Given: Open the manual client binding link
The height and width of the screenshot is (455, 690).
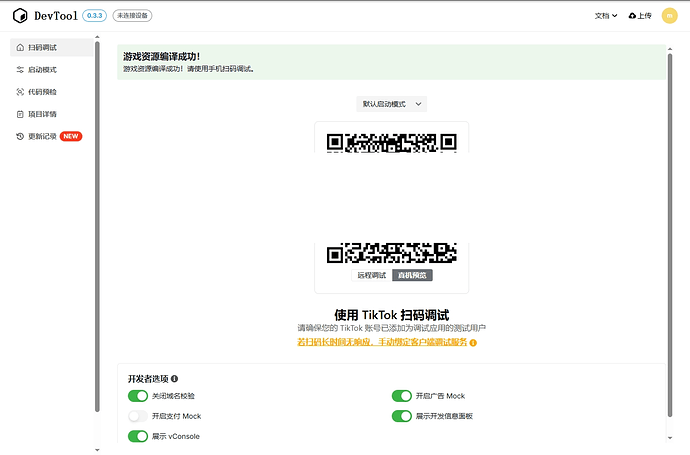Looking at the screenshot, I should [382, 342].
